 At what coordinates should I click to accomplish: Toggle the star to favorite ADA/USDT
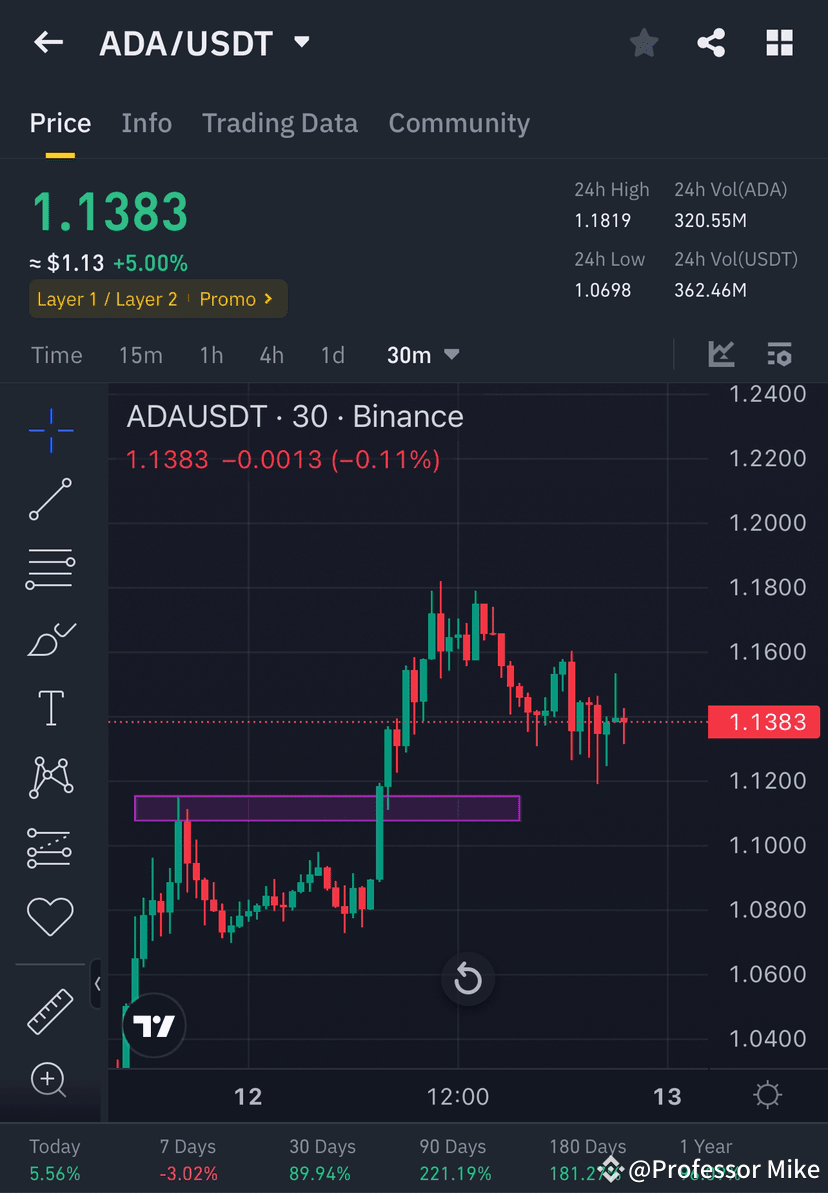tap(643, 42)
